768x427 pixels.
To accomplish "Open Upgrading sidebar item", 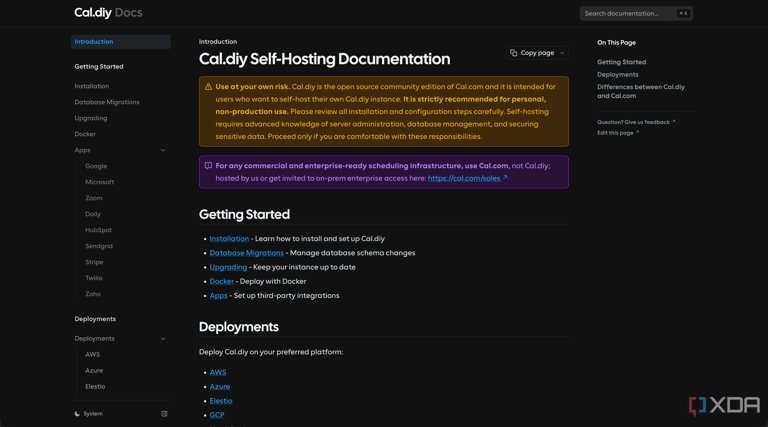I will pyautogui.click(x=91, y=118).
